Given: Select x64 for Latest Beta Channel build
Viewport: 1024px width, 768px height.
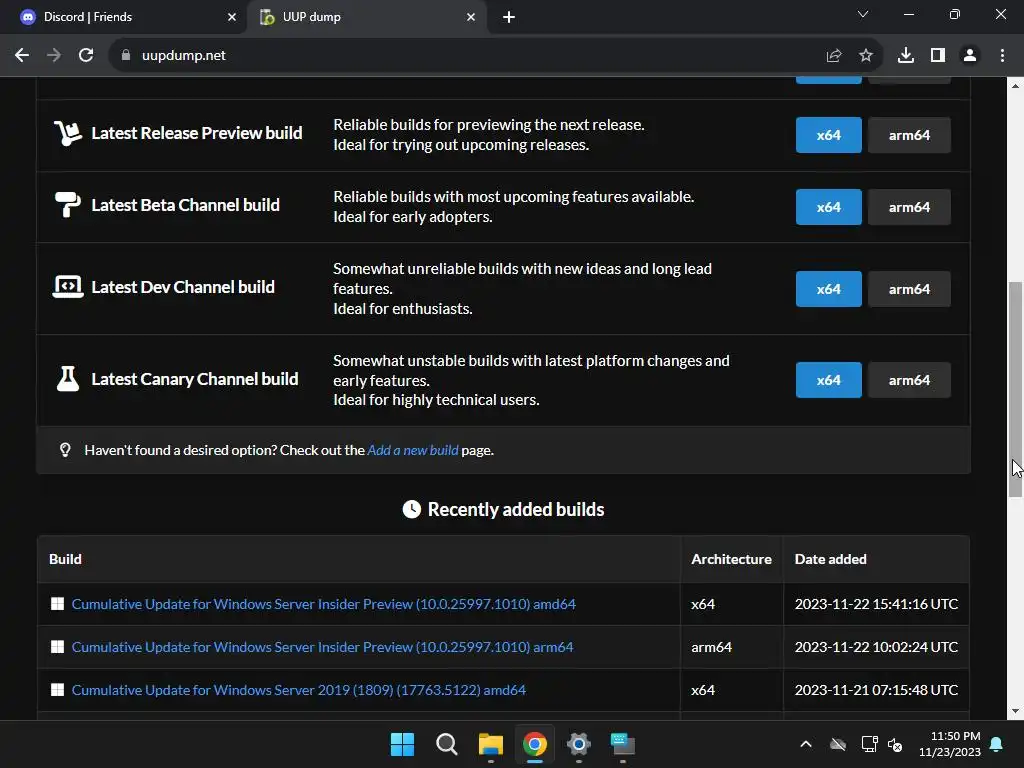Looking at the screenshot, I should (x=828, y=207).
